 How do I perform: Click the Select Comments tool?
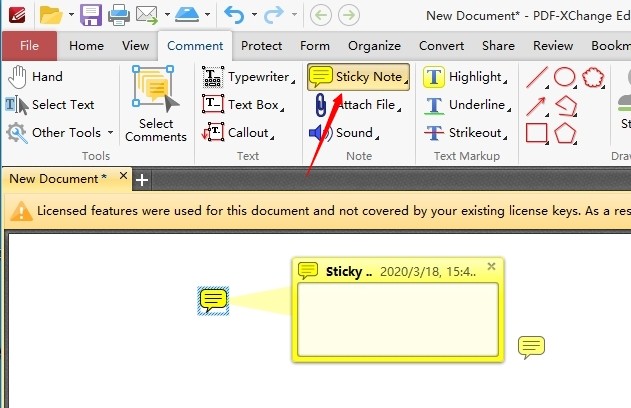coord(156,105)
